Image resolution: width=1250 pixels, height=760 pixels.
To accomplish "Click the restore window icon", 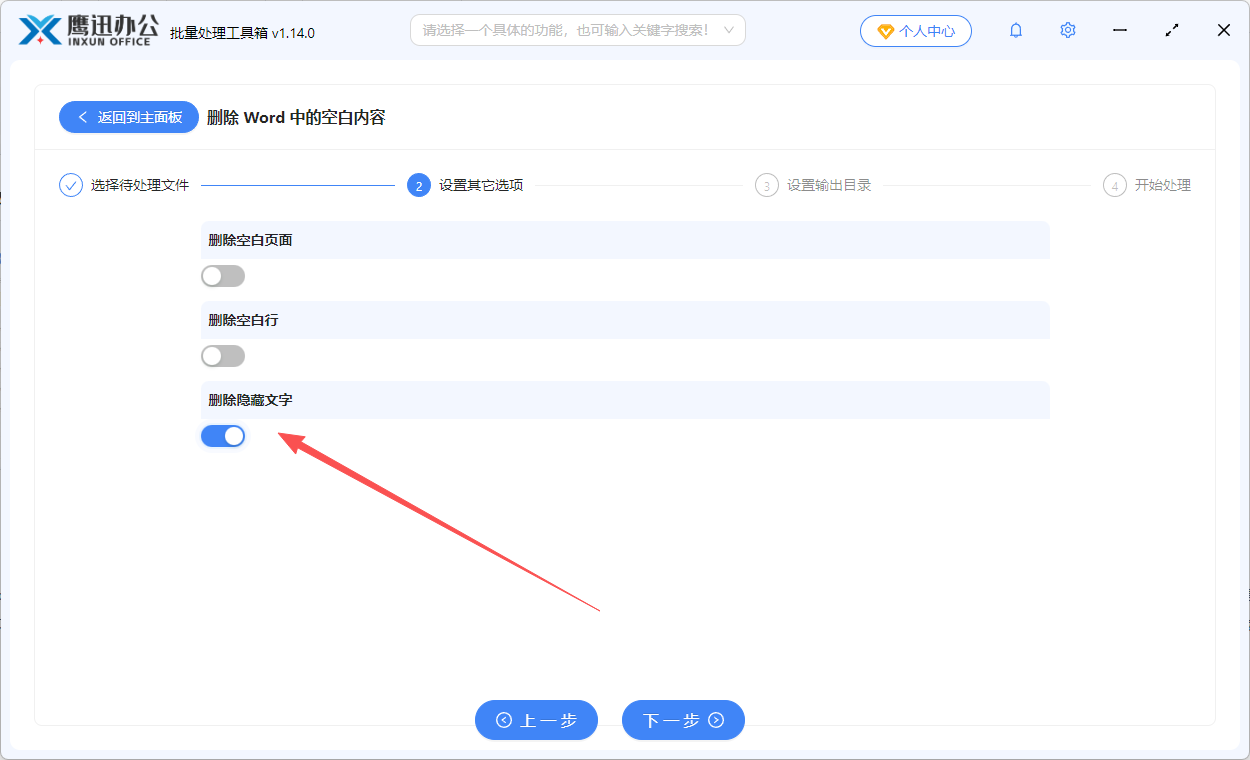I will [1171, 30].
